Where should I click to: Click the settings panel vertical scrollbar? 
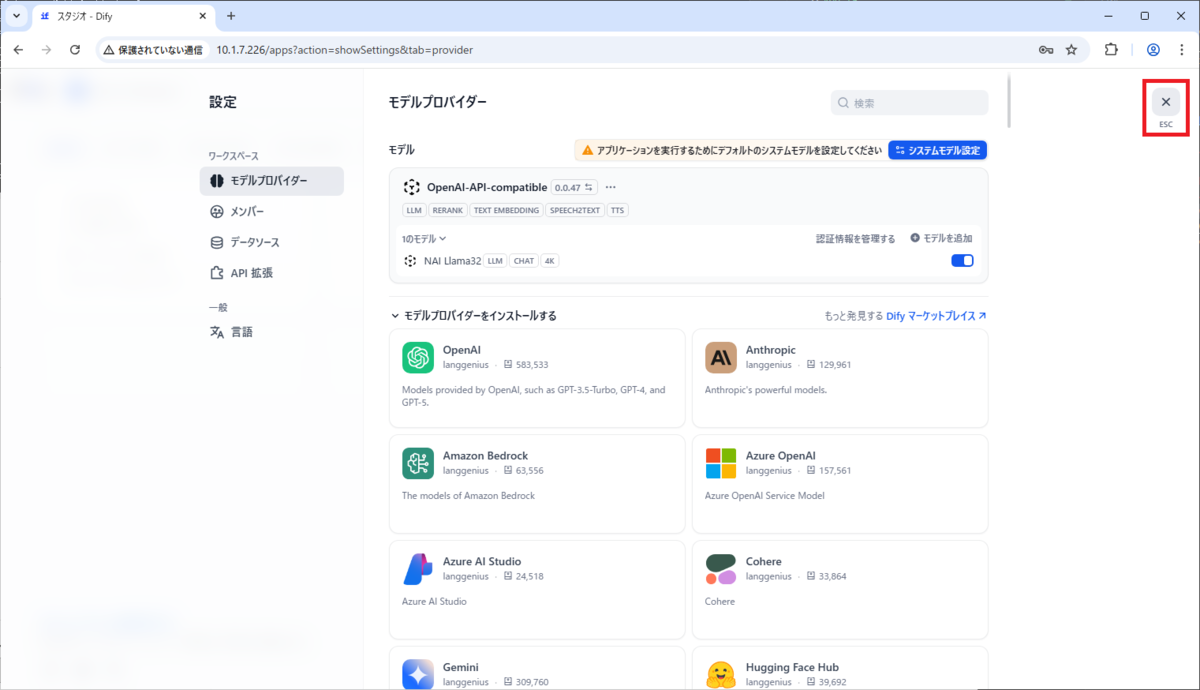[x=1008, y=100]
